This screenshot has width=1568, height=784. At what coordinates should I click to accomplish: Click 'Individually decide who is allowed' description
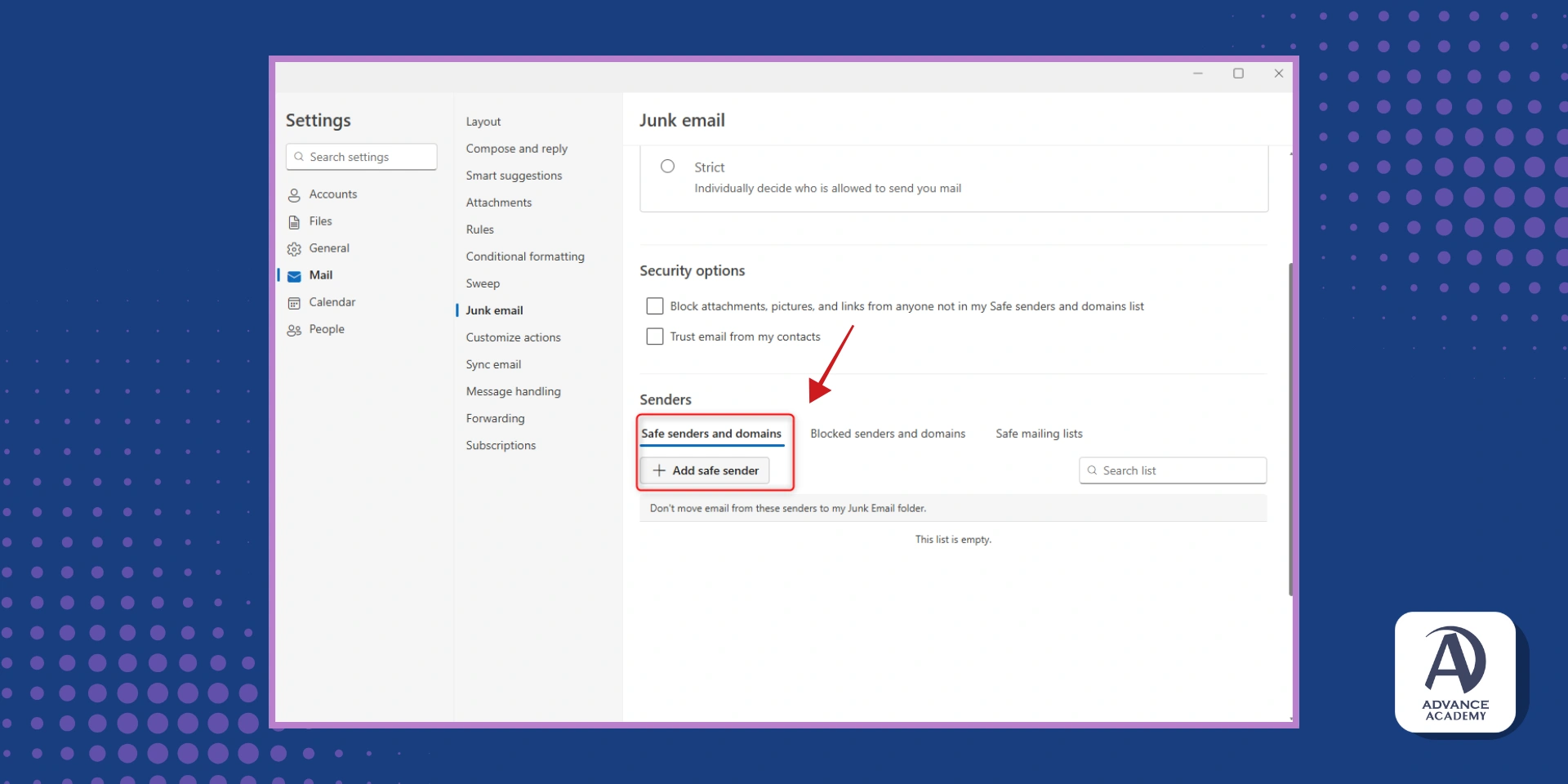click(827, 189)
